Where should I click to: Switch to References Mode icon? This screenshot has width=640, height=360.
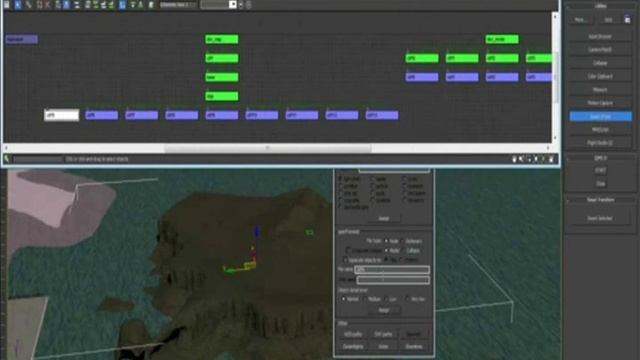click(66, 4)
